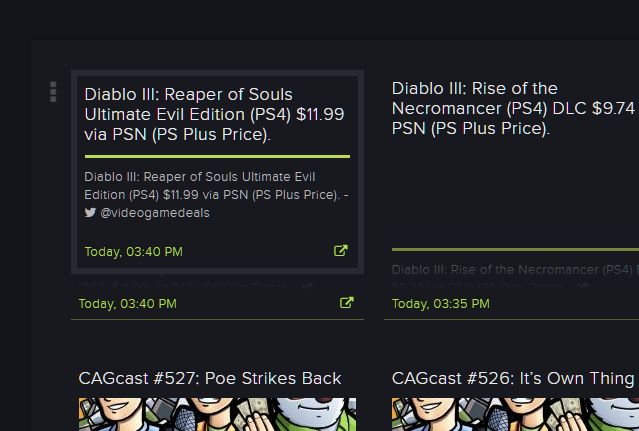Open the @videogamedeals Twitter handle link
The image size is (639, 431).
click(x=155, y=213)
